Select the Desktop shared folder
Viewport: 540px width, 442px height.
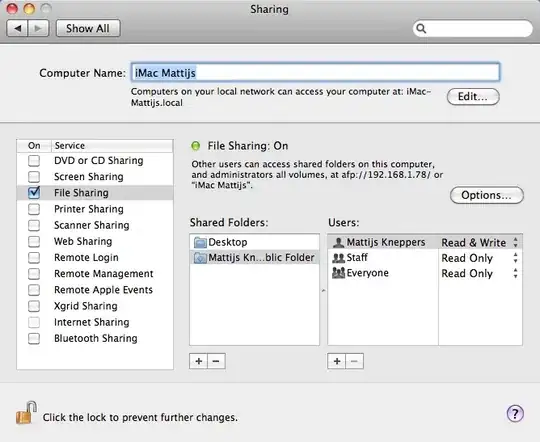pyautogui.click(x=255, y=242)
